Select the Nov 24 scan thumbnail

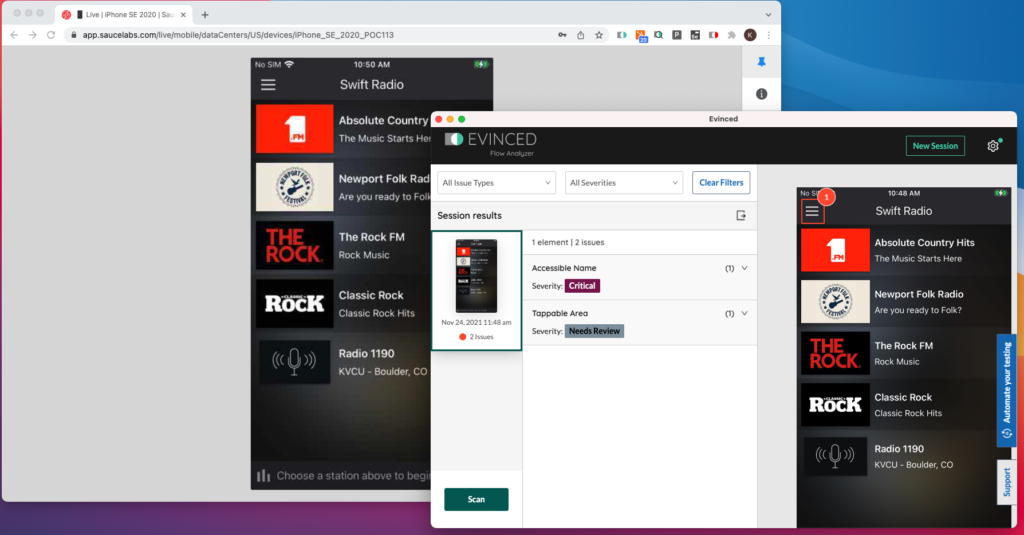coord(477,291)
